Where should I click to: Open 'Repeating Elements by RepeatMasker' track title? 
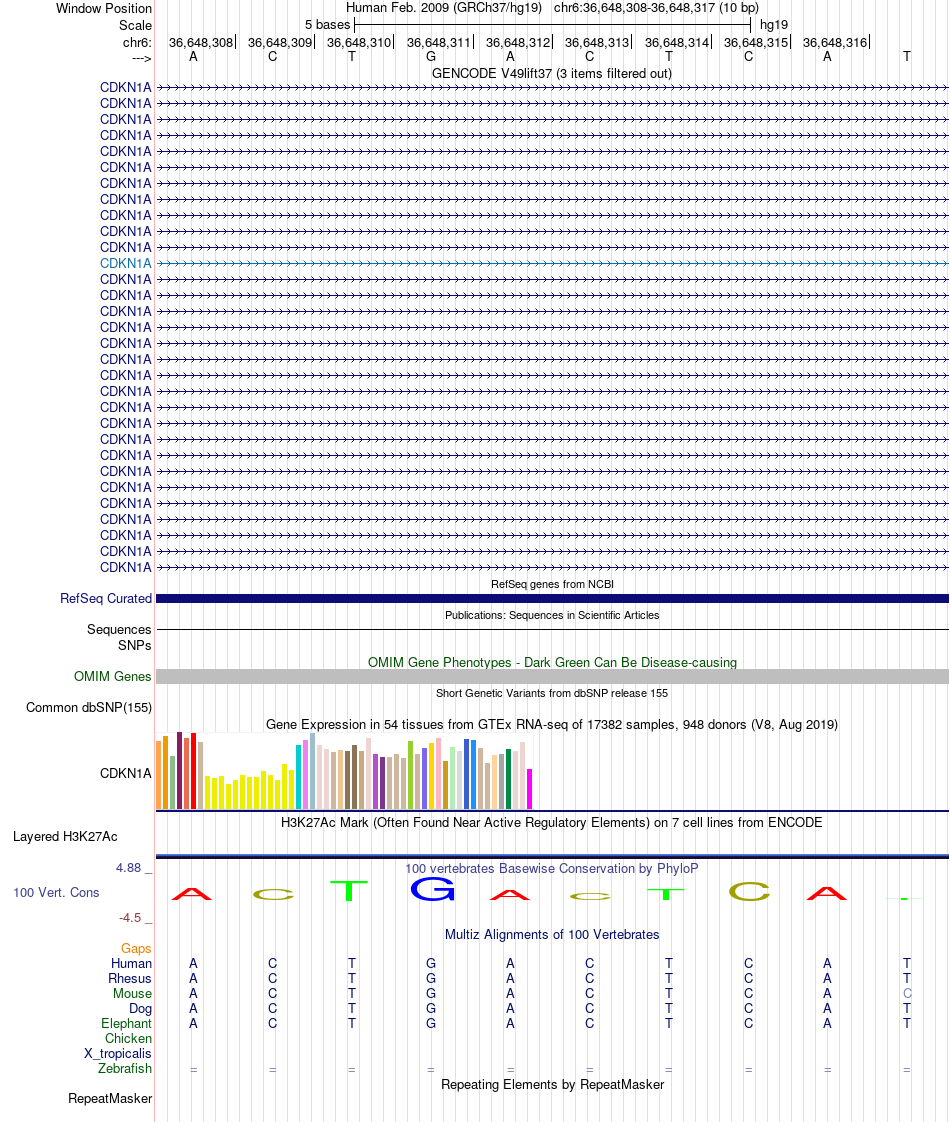pos(552,1084)
